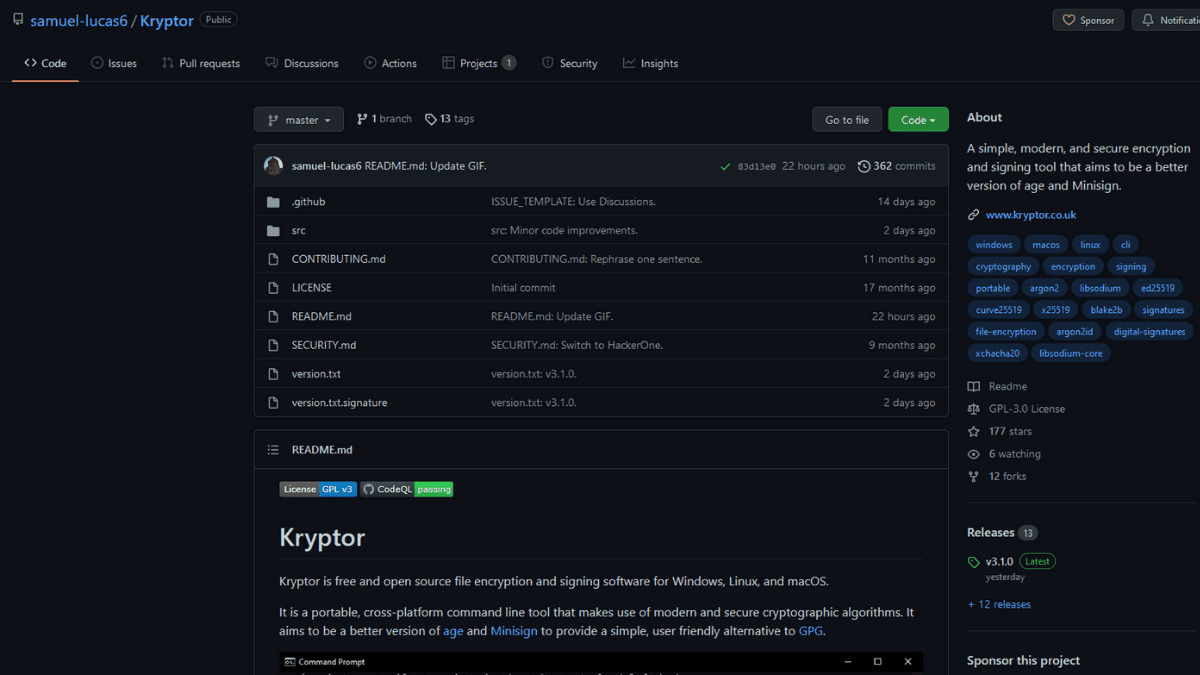Click the Go to file button
The width and height of the screenshot is (1200, 675).
point(847,120)
